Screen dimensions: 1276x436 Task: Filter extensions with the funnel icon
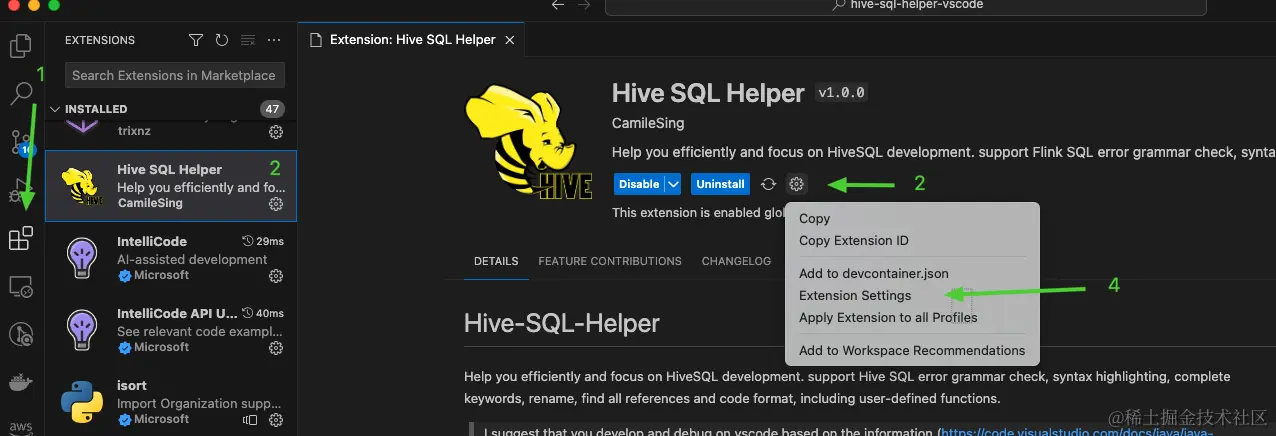click(197, 40)
